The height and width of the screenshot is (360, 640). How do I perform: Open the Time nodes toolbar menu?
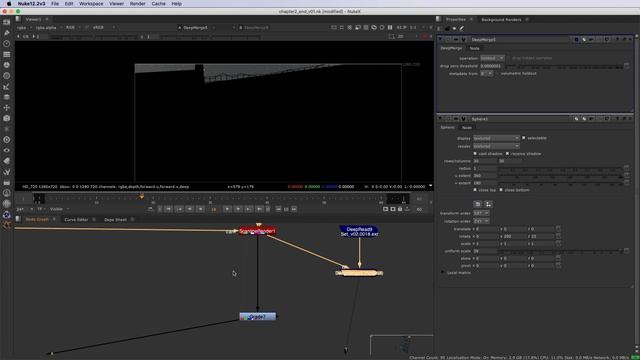(x=7, y=43)
